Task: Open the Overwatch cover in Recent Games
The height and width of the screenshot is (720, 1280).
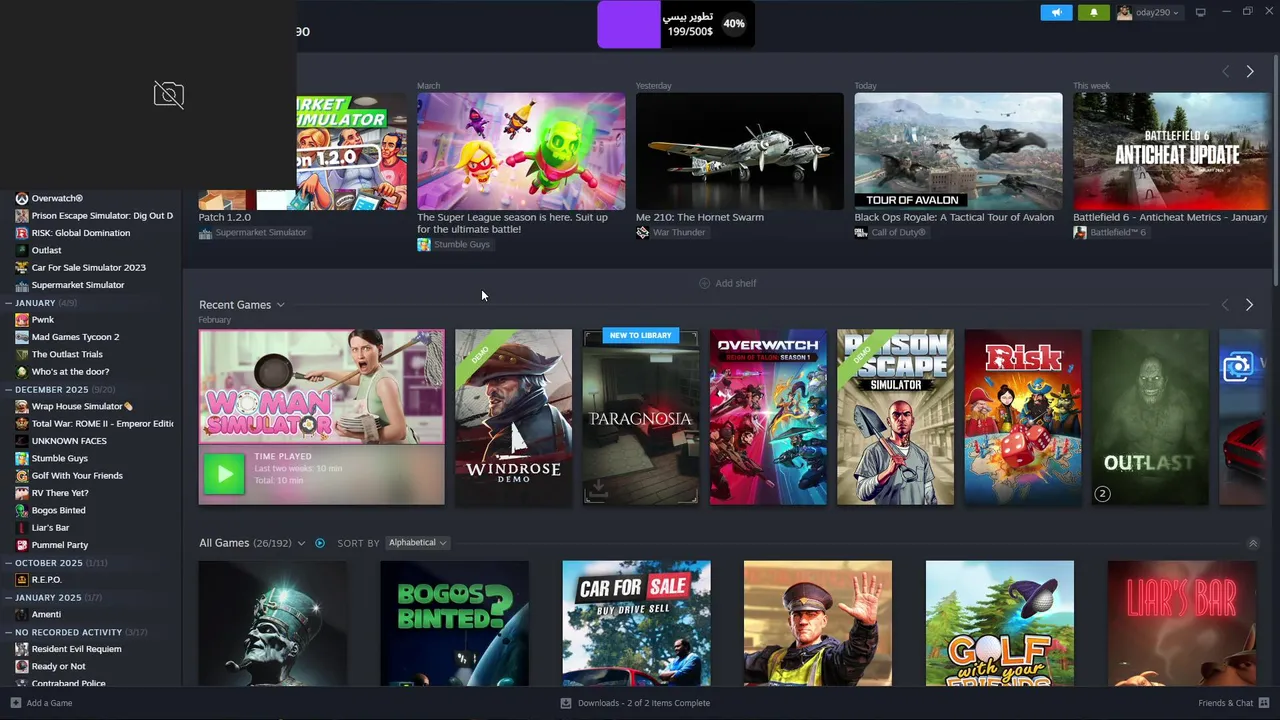Action: [x=768, y=416]
